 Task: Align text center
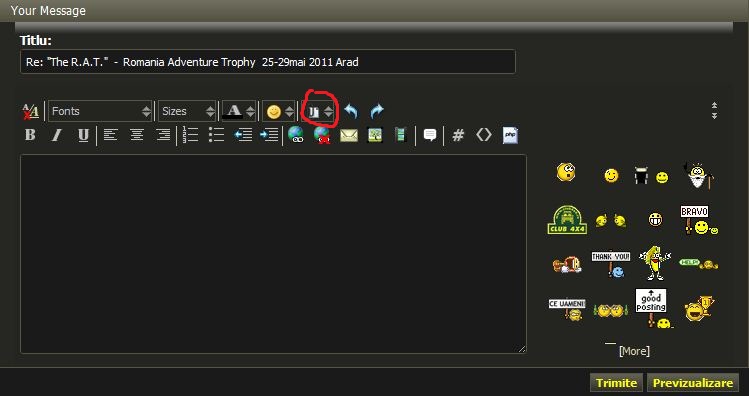[x=137, y=135]
